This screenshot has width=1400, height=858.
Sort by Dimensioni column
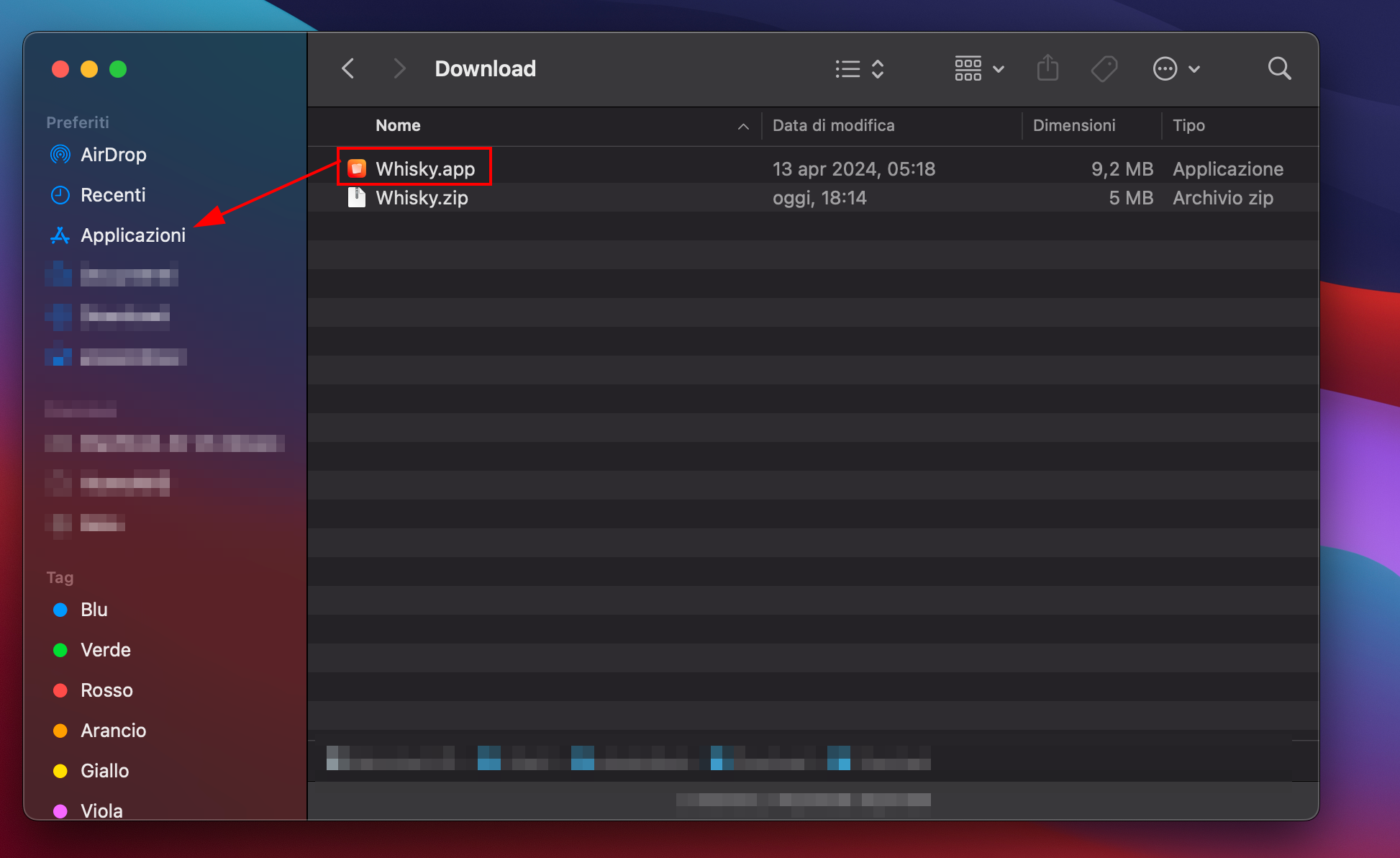pos(1074,125)
